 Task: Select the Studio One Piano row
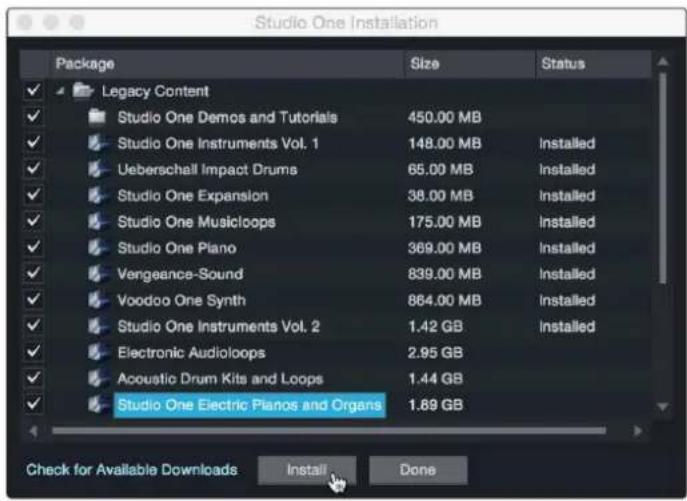[x=337, y=248]
